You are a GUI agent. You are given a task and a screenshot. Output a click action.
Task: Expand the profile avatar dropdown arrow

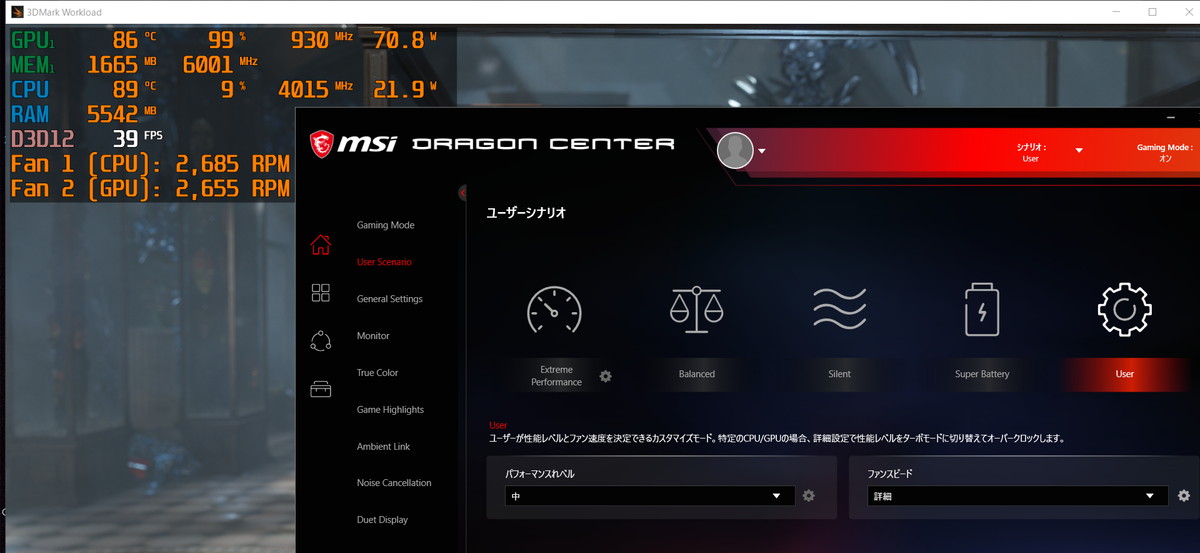point(762,152)
